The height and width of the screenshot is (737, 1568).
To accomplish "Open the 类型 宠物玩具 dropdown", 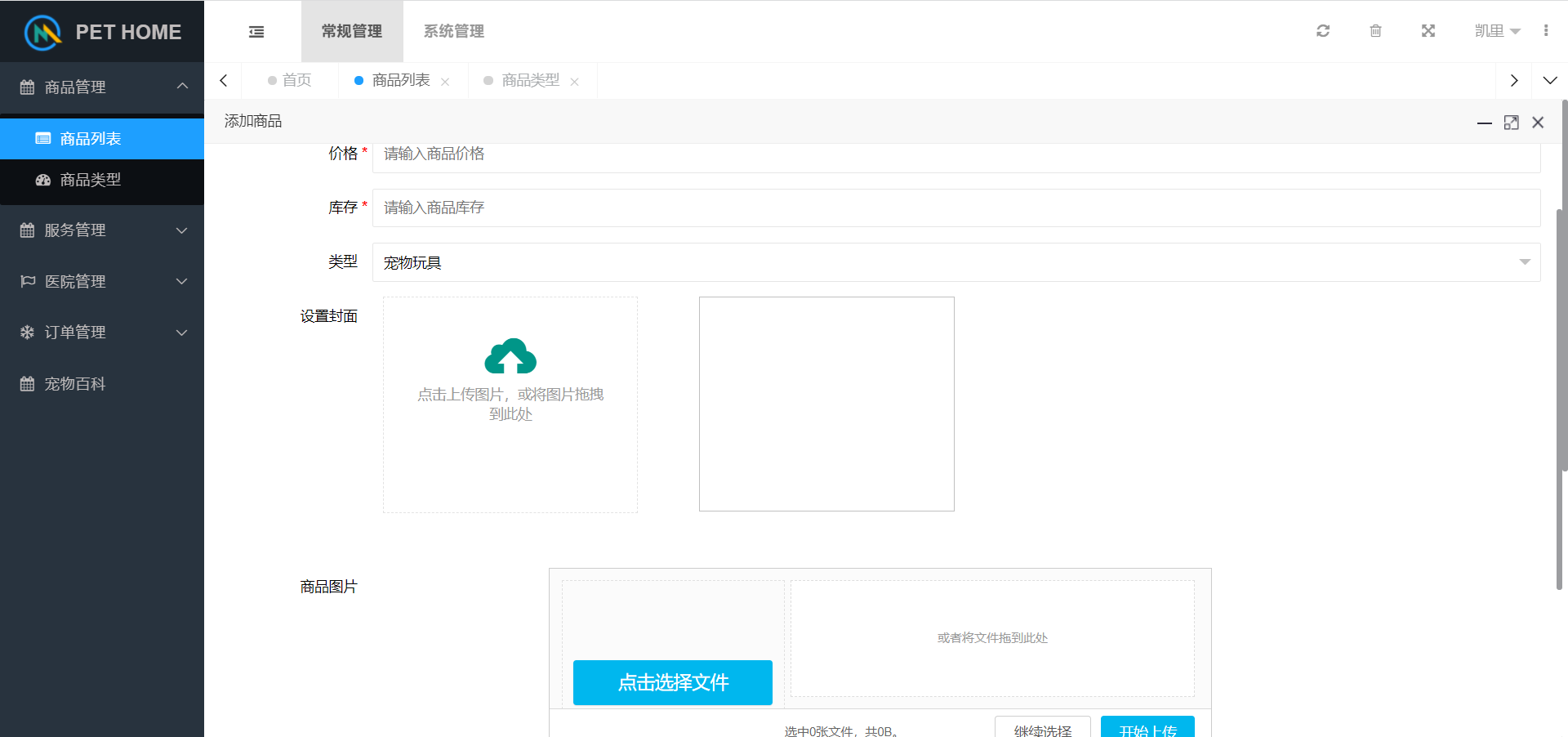I will point(956,262).
